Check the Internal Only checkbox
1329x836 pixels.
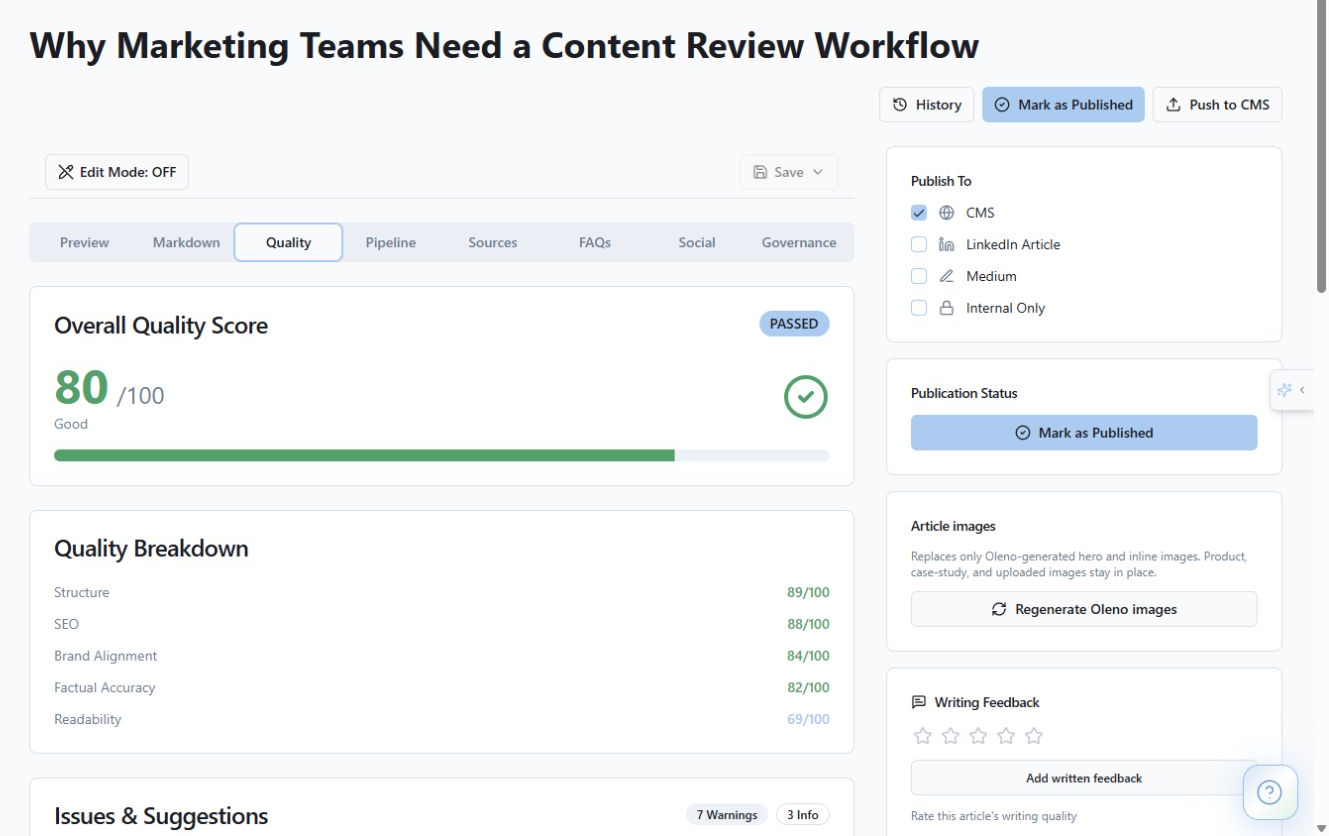[x=919, y=309]
